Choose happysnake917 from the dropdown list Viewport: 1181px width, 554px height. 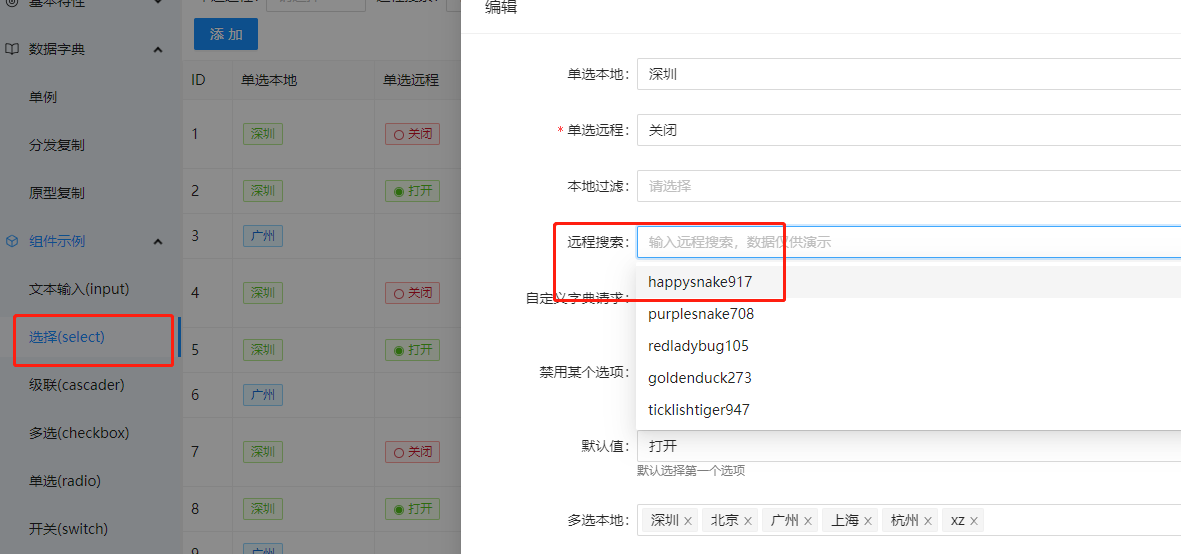[x=908, y=282]
